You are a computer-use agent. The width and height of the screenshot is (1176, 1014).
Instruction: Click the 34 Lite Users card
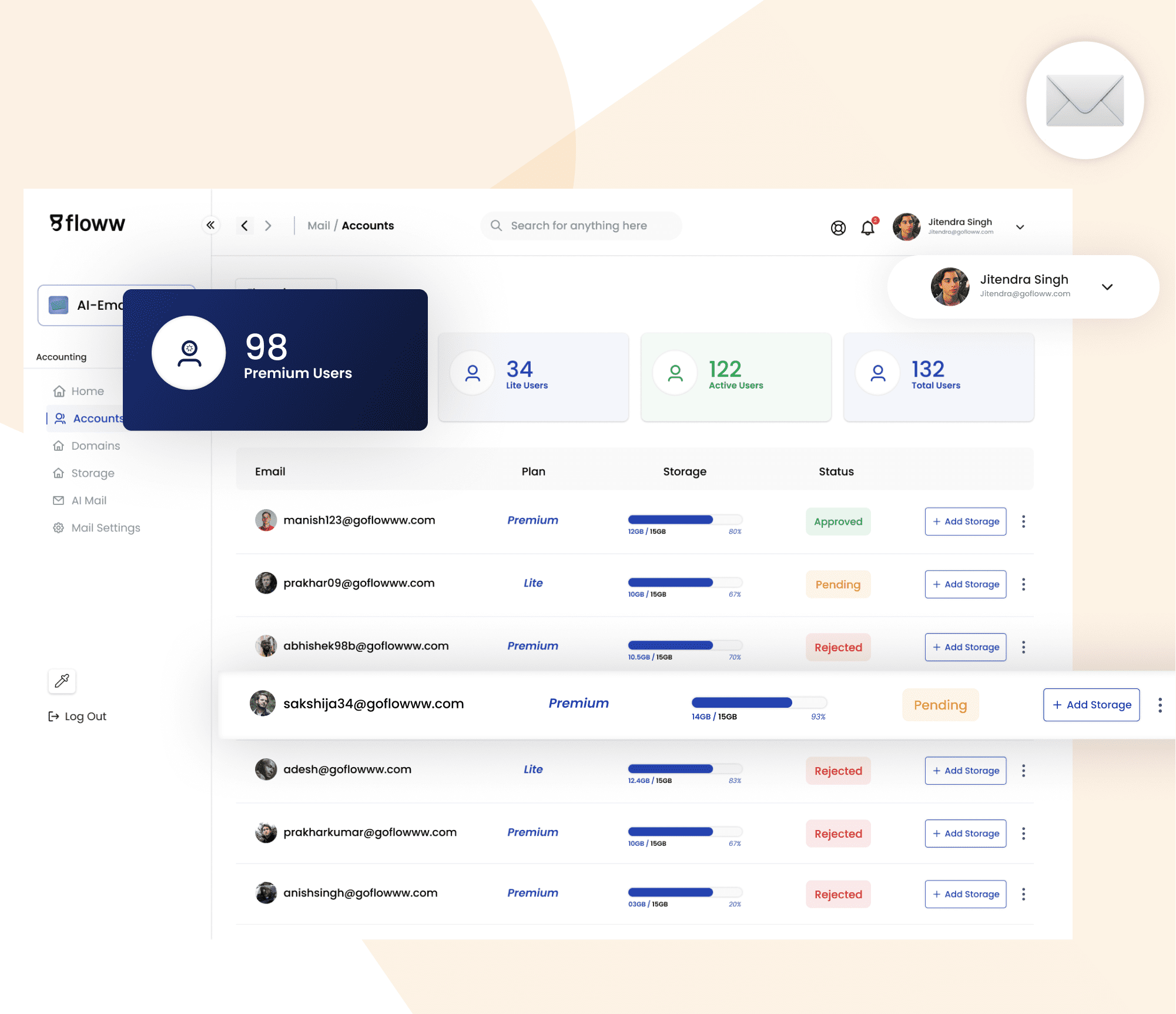point(534,377)
